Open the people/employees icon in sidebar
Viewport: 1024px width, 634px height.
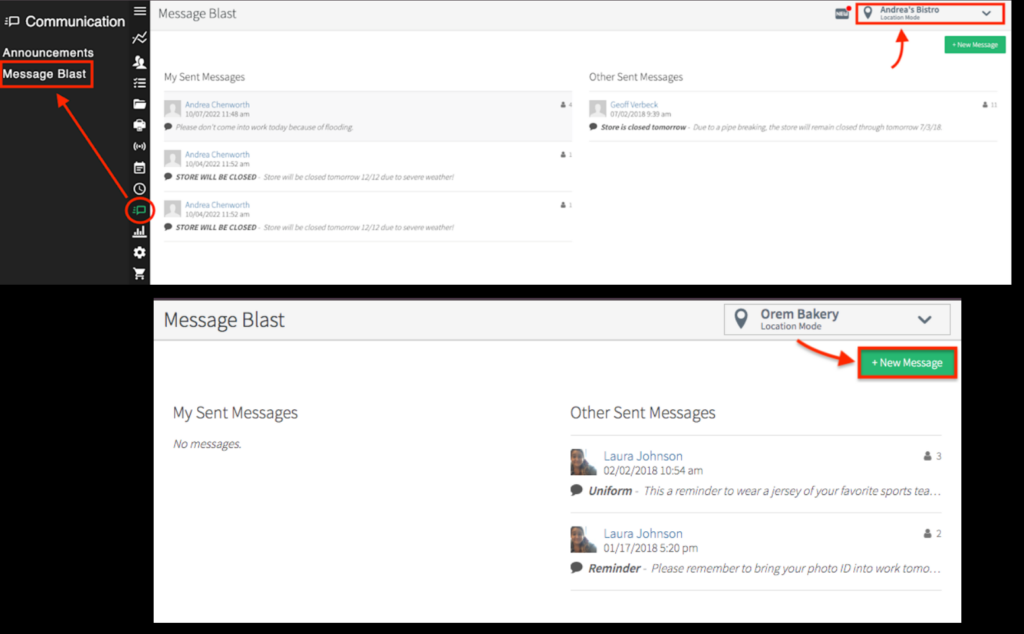click(x=139, y=62)
